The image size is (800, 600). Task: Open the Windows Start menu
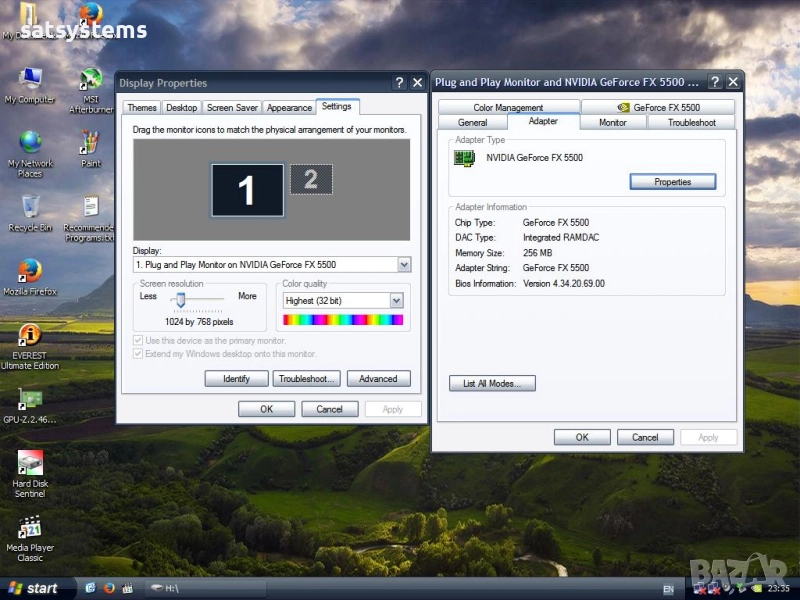click(x=33, y=588)
